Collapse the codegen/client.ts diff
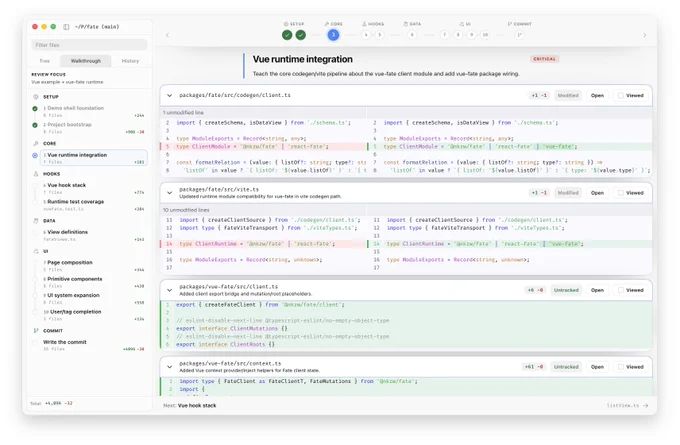 (170, 95)
